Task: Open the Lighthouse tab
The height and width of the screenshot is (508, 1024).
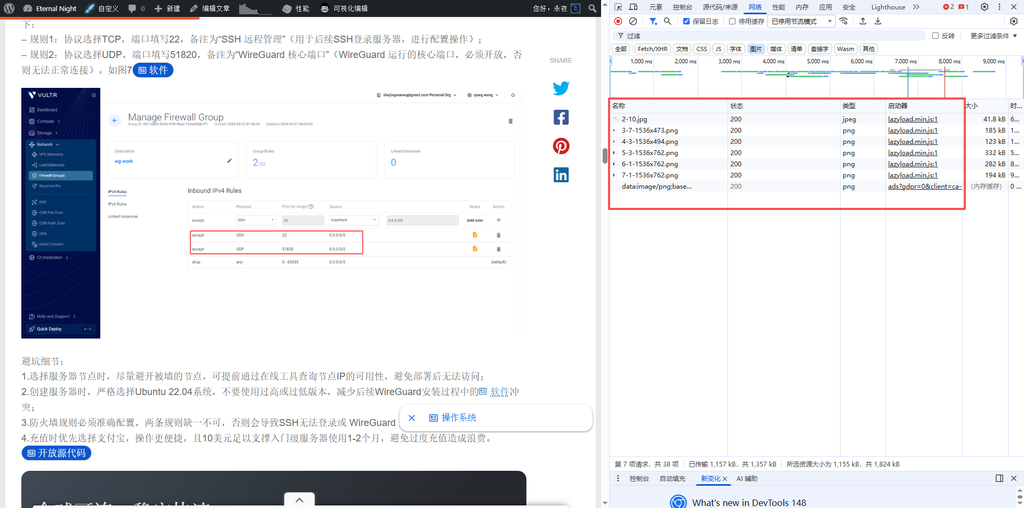Action: [x=888, y=7]
